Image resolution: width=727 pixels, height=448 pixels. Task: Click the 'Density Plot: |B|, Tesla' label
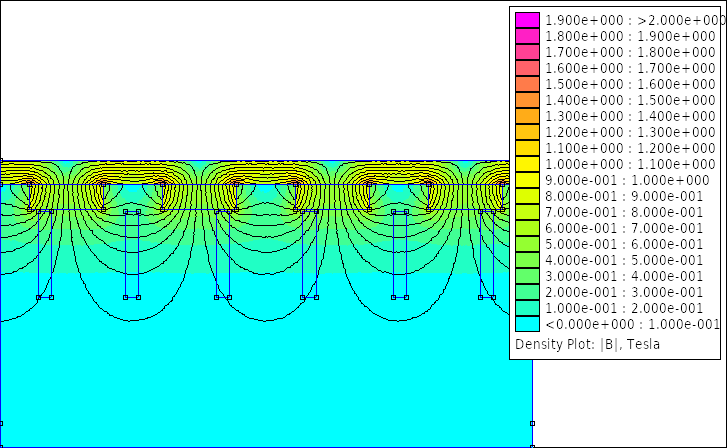[587, 344]
